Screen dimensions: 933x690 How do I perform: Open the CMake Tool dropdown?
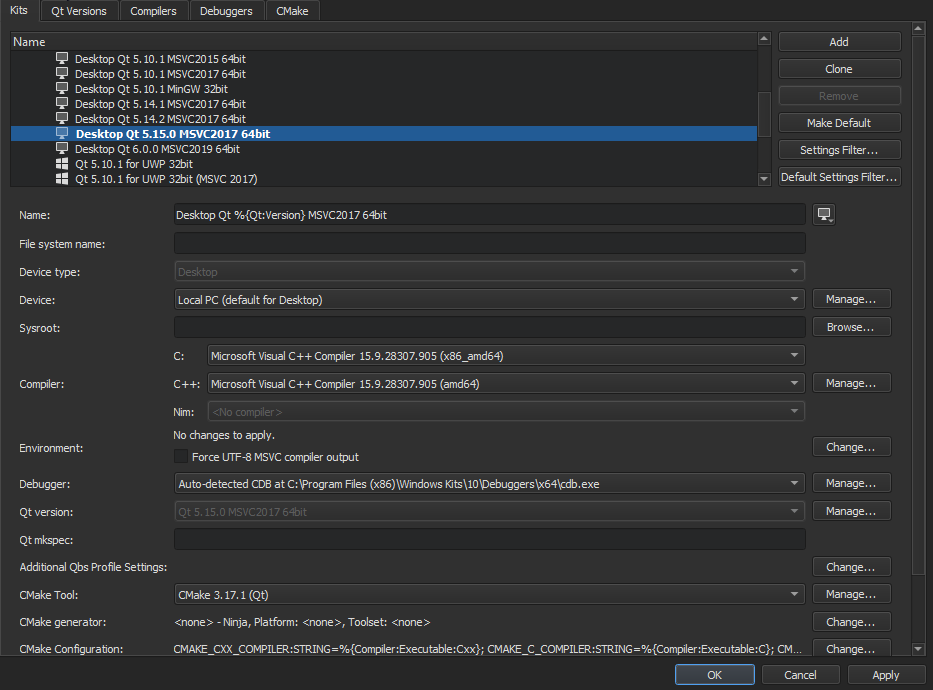489,595
